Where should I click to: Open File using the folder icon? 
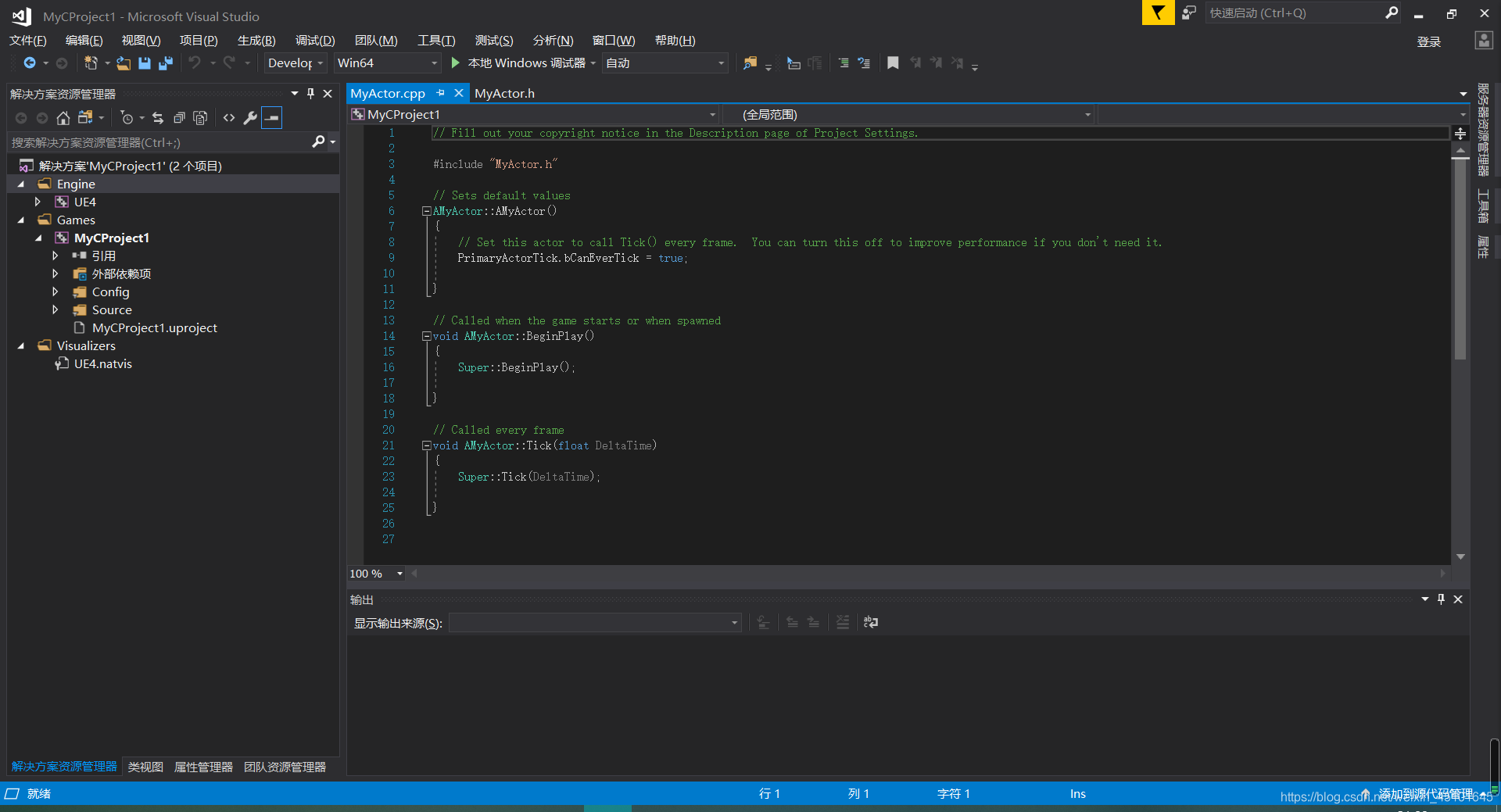point(124,63)
